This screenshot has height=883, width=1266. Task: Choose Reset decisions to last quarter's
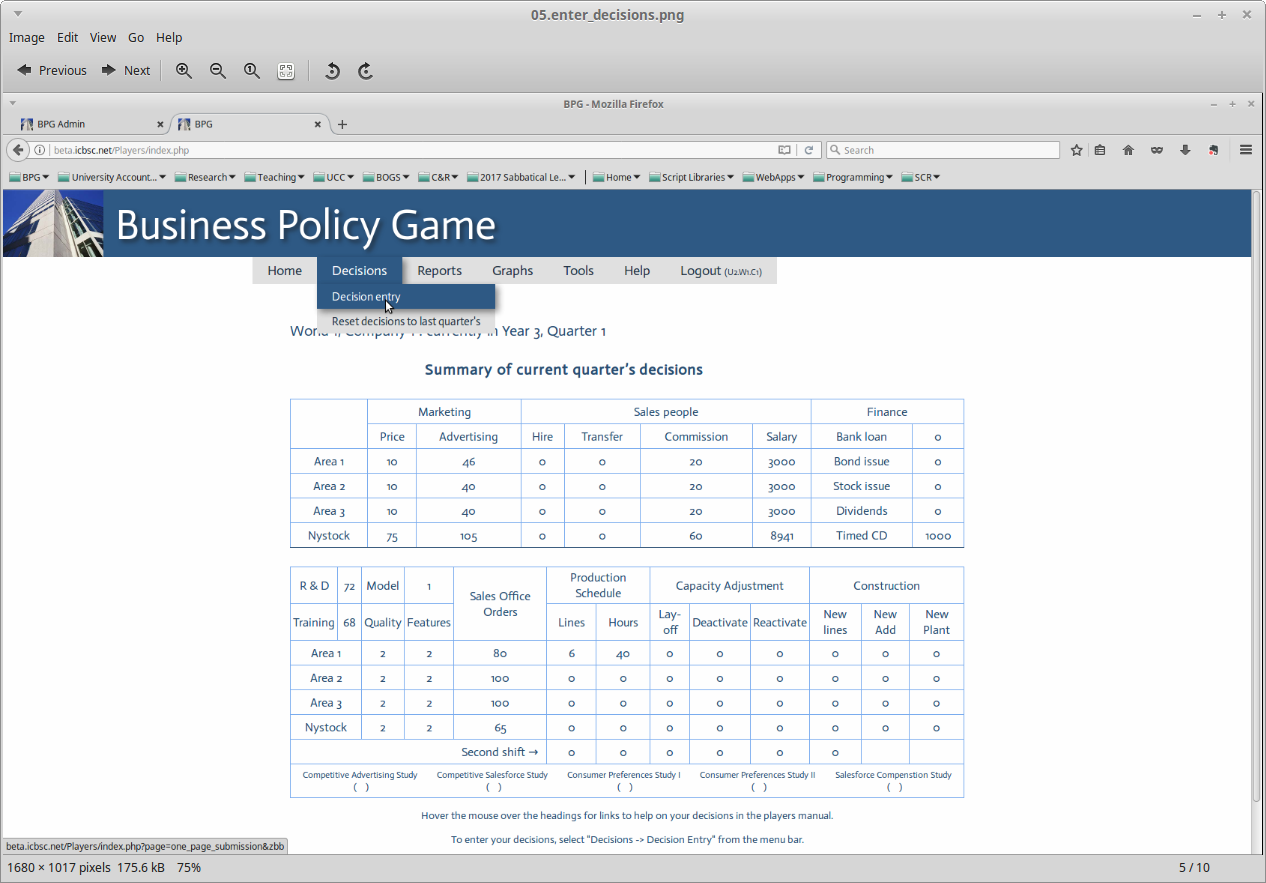pyautogui.click(x=406, y=321)
